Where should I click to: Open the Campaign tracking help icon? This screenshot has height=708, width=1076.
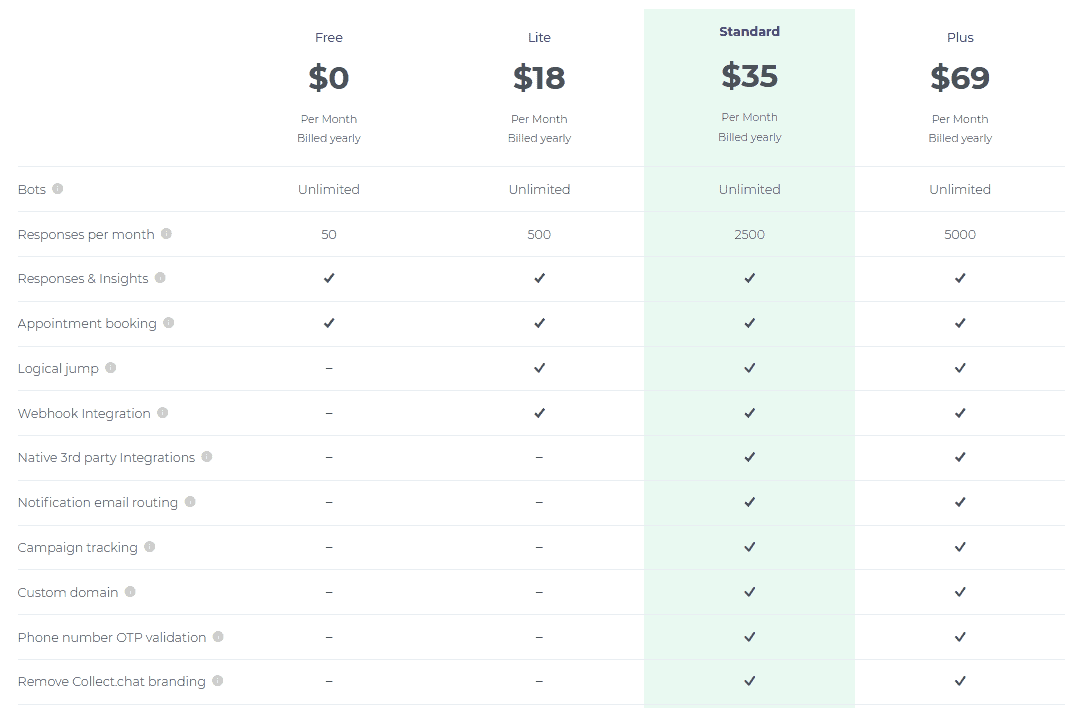click(149, 547)
